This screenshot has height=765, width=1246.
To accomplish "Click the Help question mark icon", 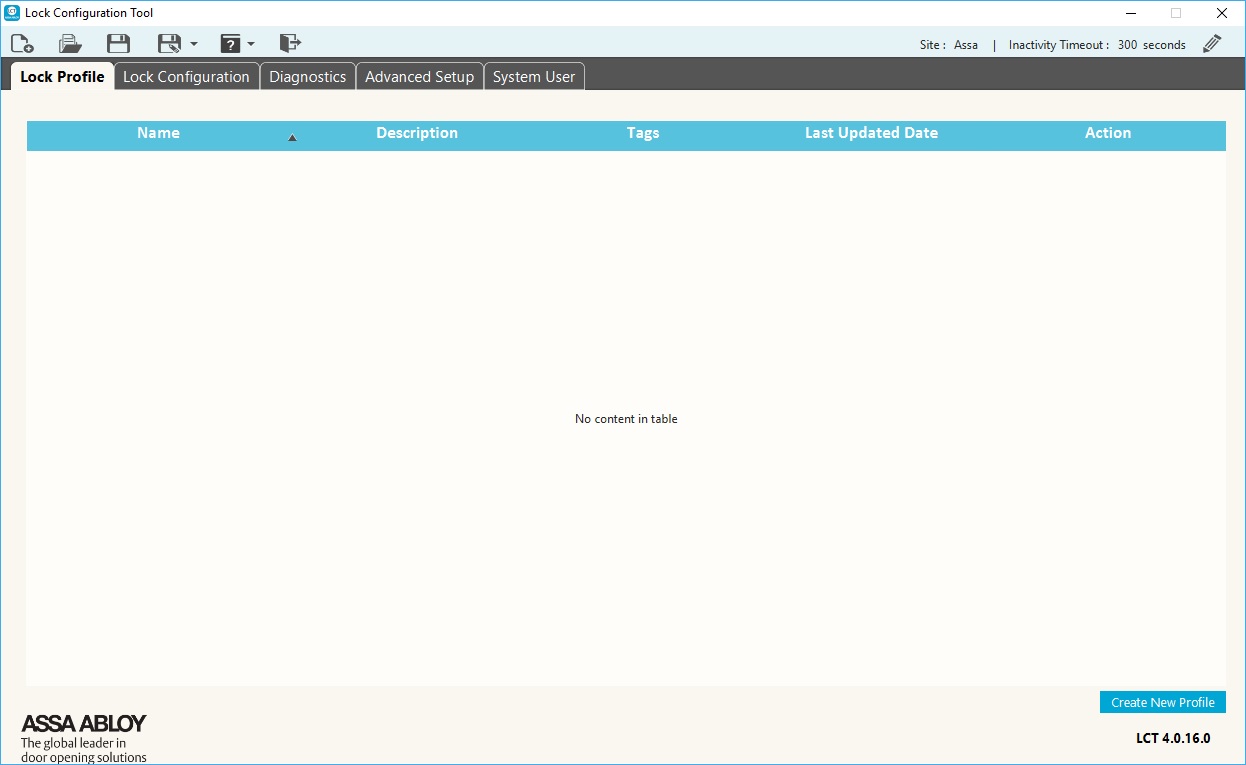I will tap(230, 43).
